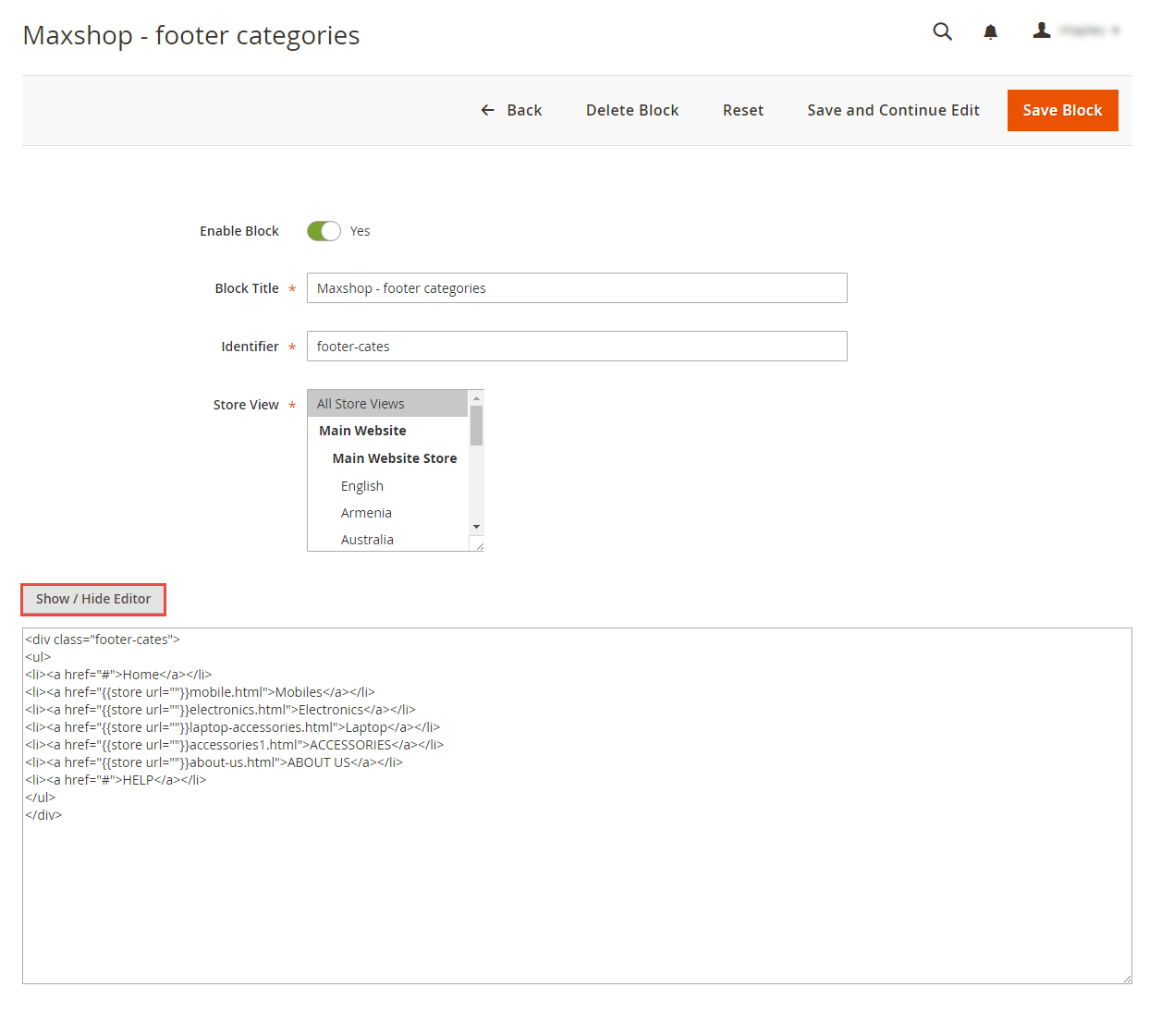Click into the Identifier text field
Viewport: 1149px width, 1036px height.
click(576, 347)
